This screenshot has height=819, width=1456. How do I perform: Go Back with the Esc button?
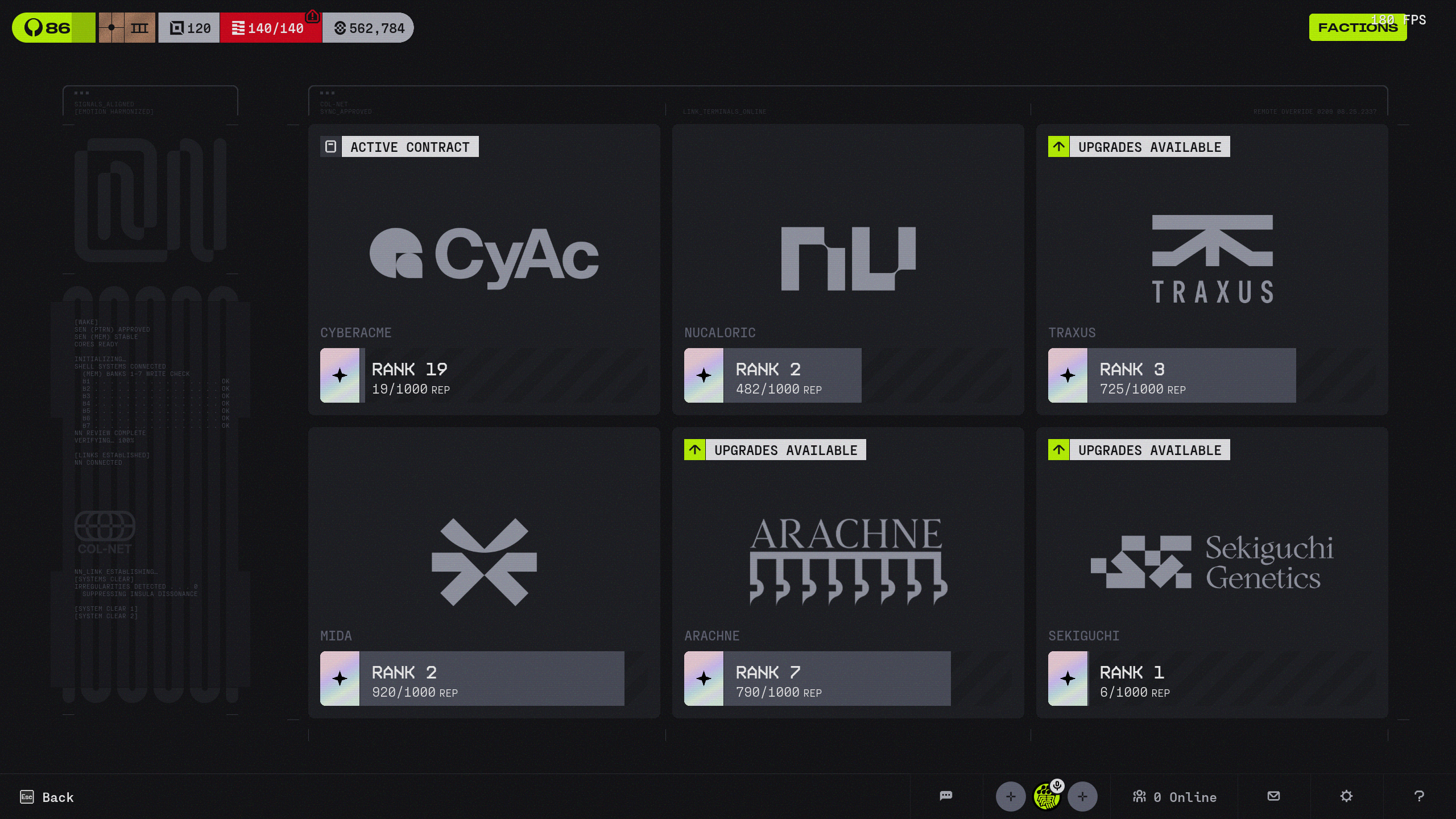(47, 797)
